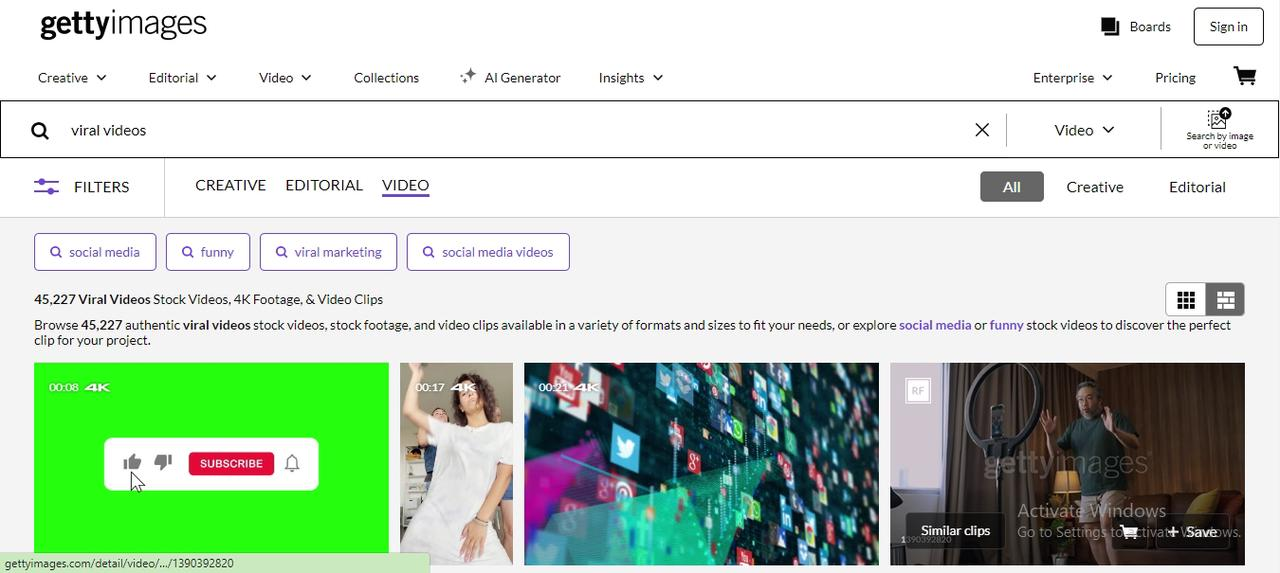Image resolution: width=1280 pixels, height=573 pixels.
Task: Select the VIDEO tab
Action: [x=405, y=185]
